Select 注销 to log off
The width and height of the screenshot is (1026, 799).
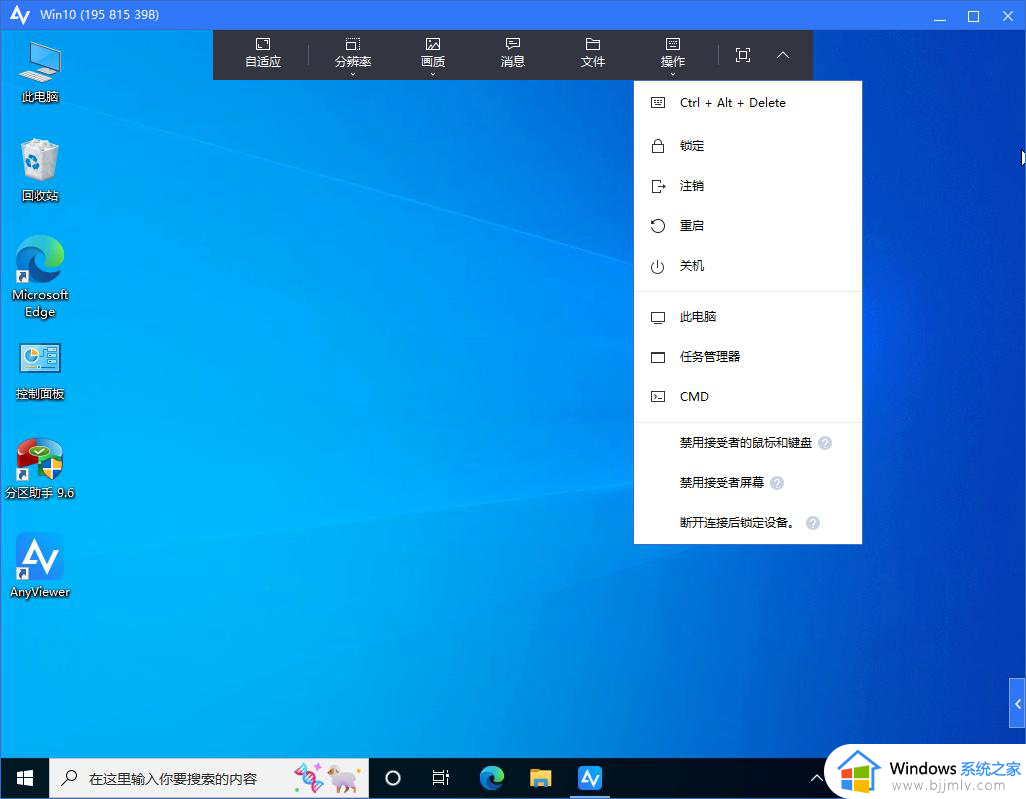click(747, 186)
